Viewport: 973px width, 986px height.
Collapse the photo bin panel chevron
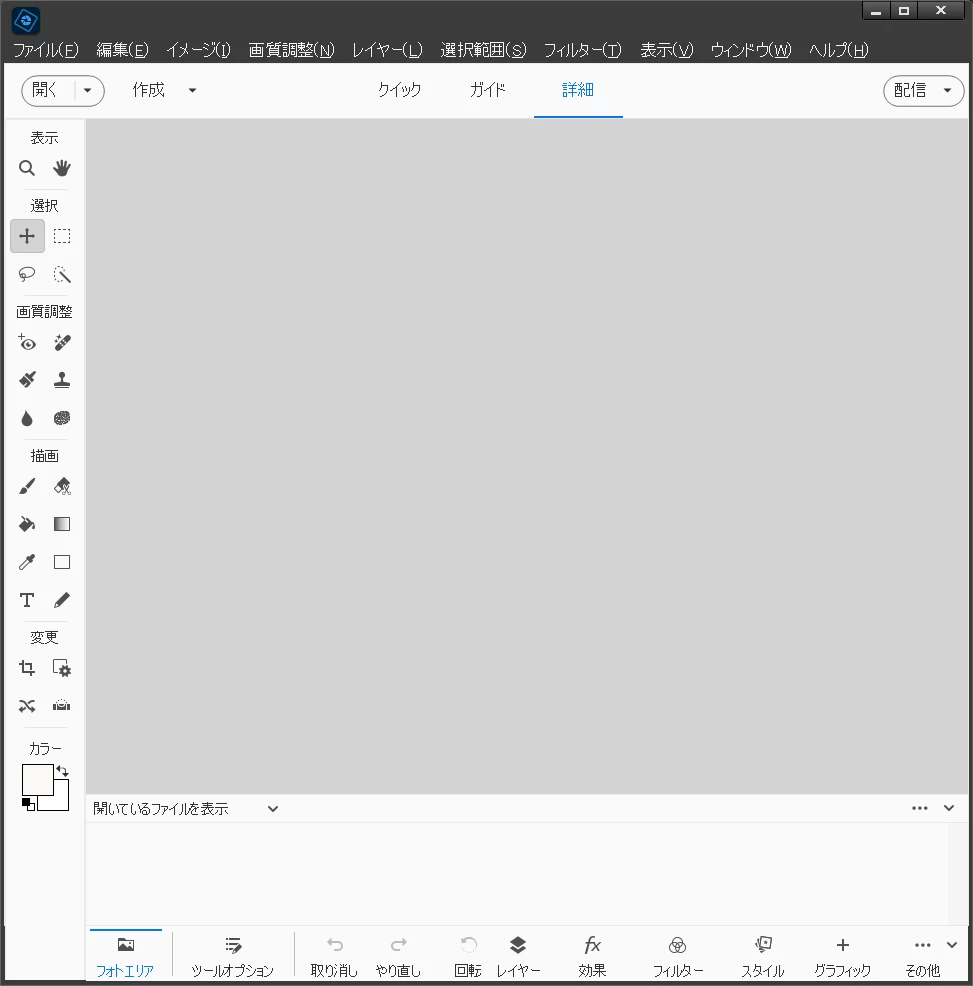tap(949, 808)
